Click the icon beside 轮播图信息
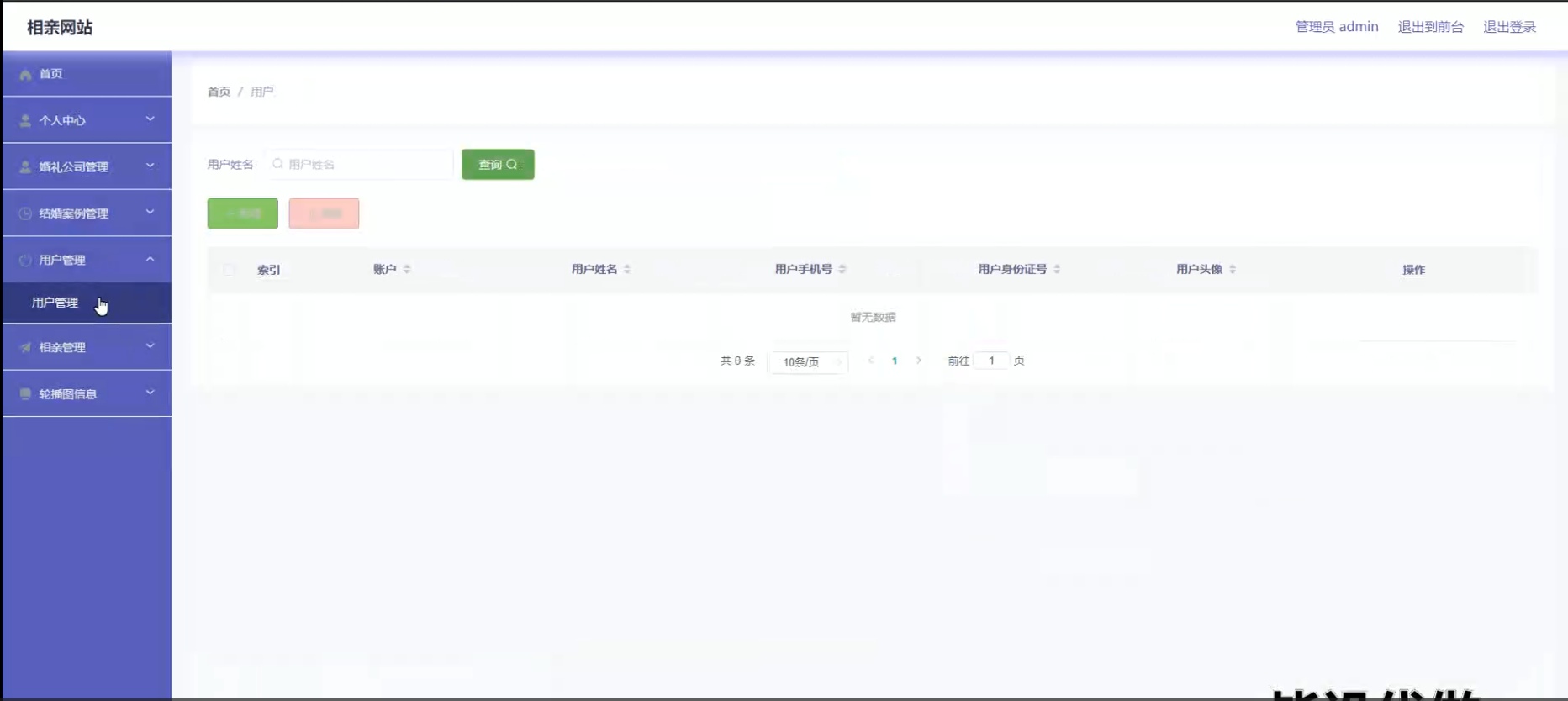 tap(25, 393)
